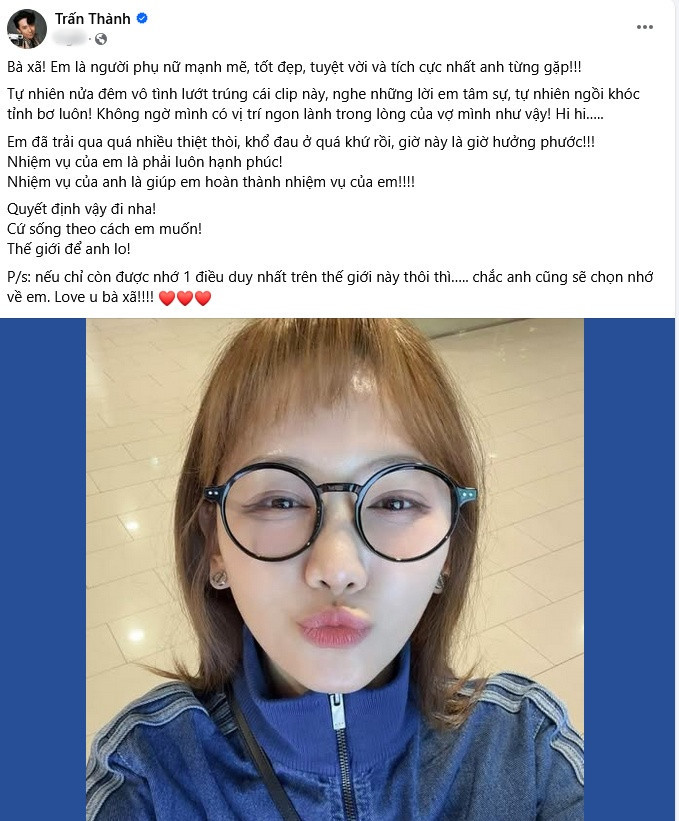Click the paragraph starting "Tự nhiên nửa đêm"

pyautogui.click(x=324, y=104)
